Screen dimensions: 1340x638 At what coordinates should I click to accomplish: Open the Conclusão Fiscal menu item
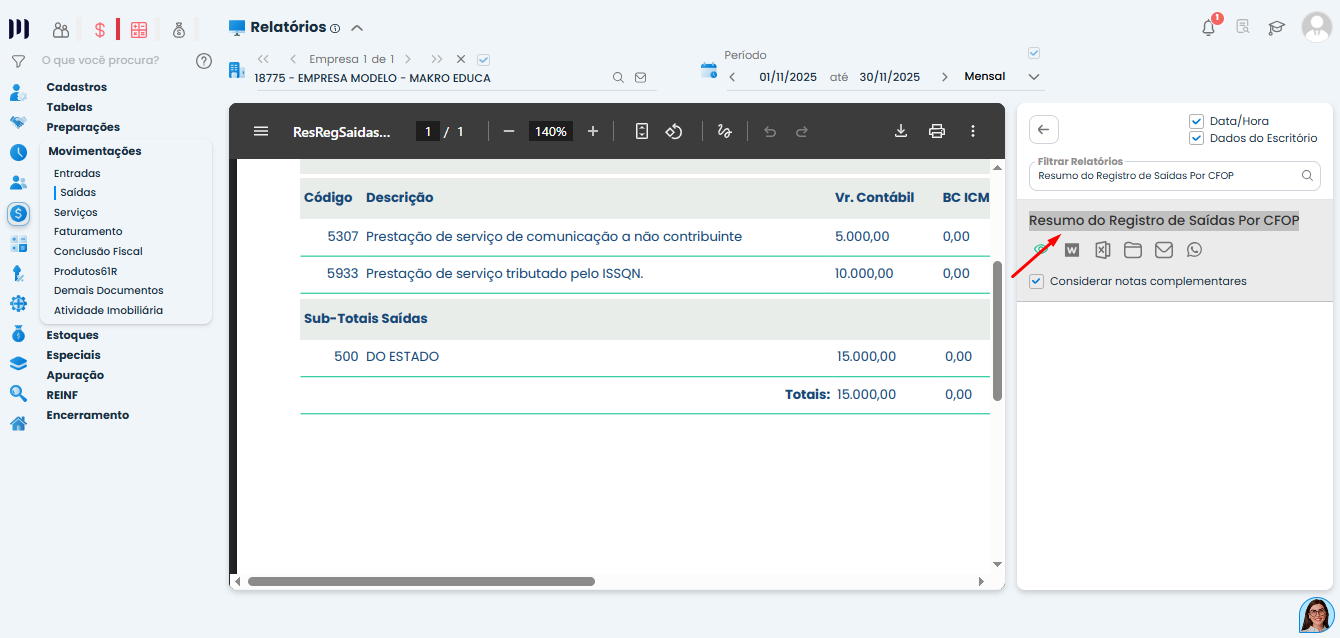[98, 251]
